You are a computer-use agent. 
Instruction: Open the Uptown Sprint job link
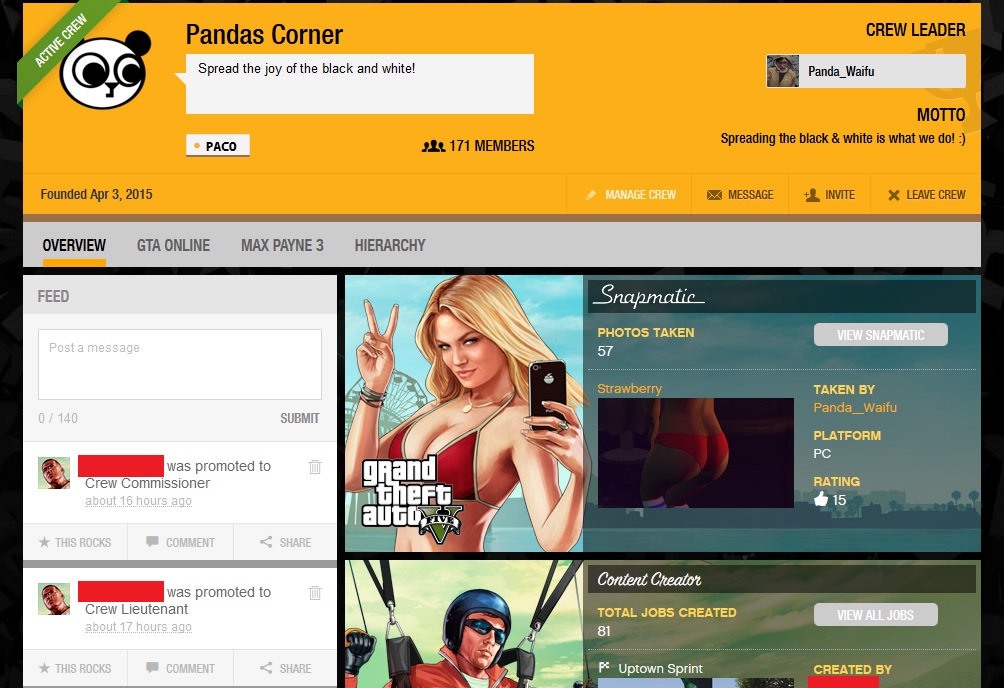coord(660,668)
